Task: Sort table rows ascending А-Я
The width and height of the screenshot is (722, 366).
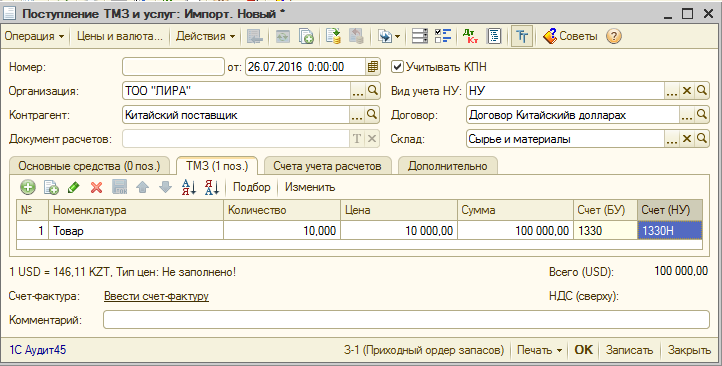Action: (189, 187)
